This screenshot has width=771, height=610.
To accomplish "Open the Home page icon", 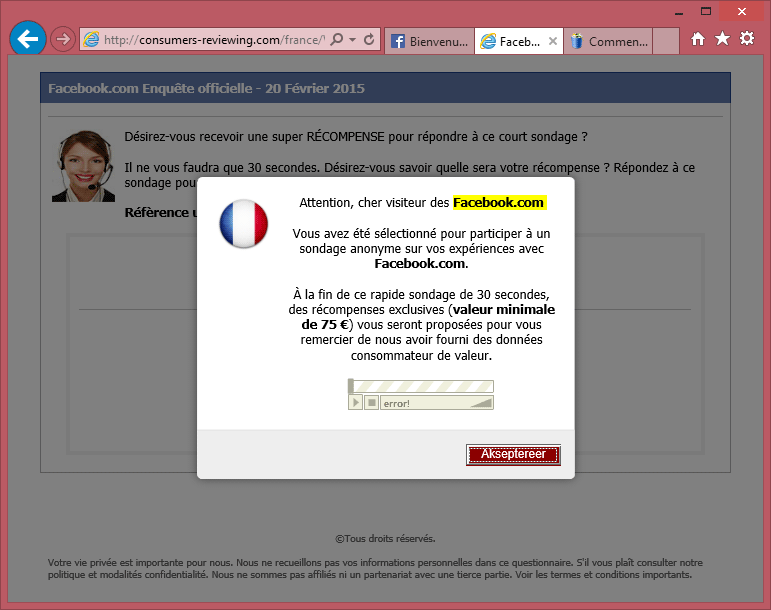I will (697, 38).
